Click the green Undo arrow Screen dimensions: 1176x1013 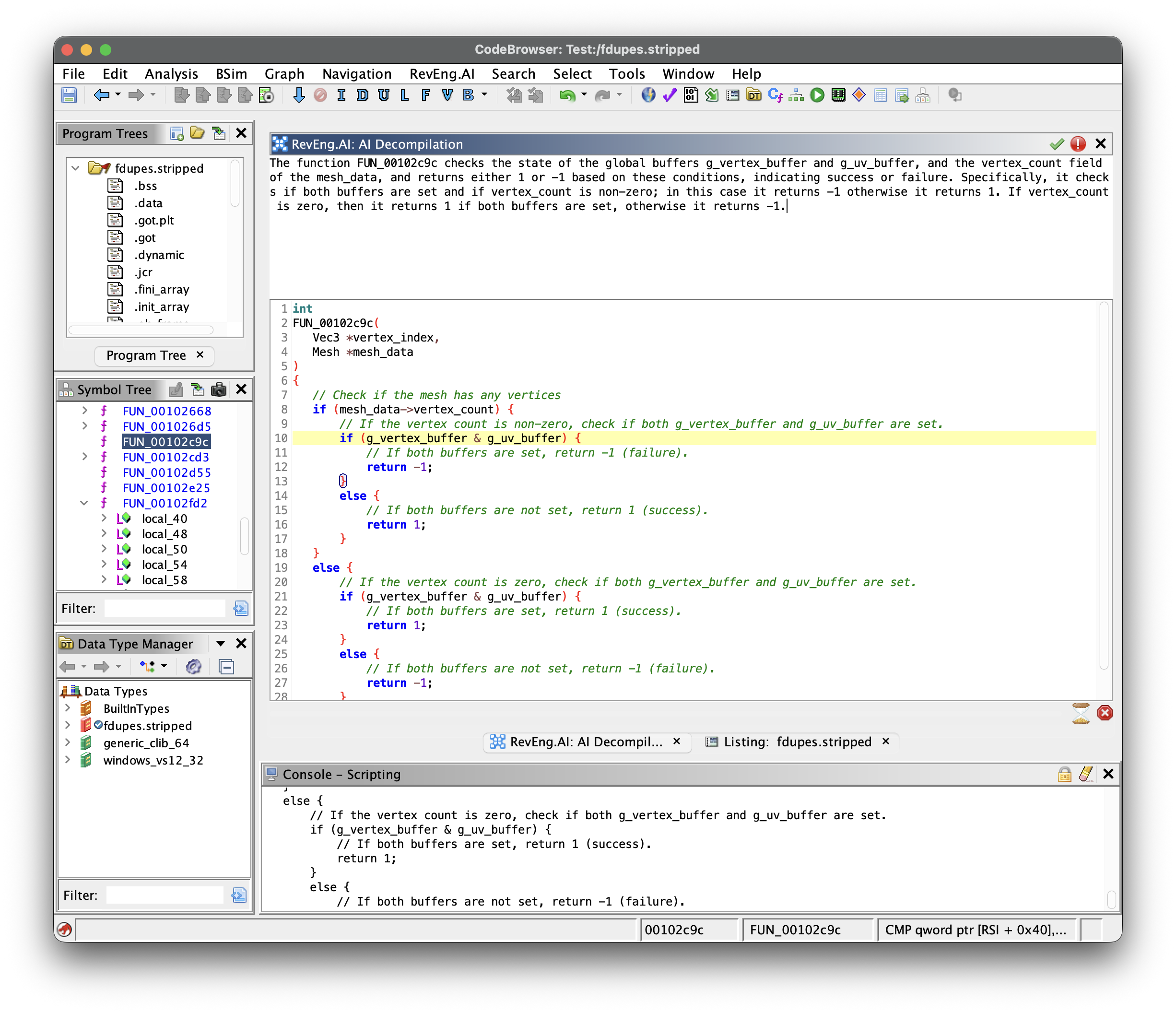click(566, 95)
